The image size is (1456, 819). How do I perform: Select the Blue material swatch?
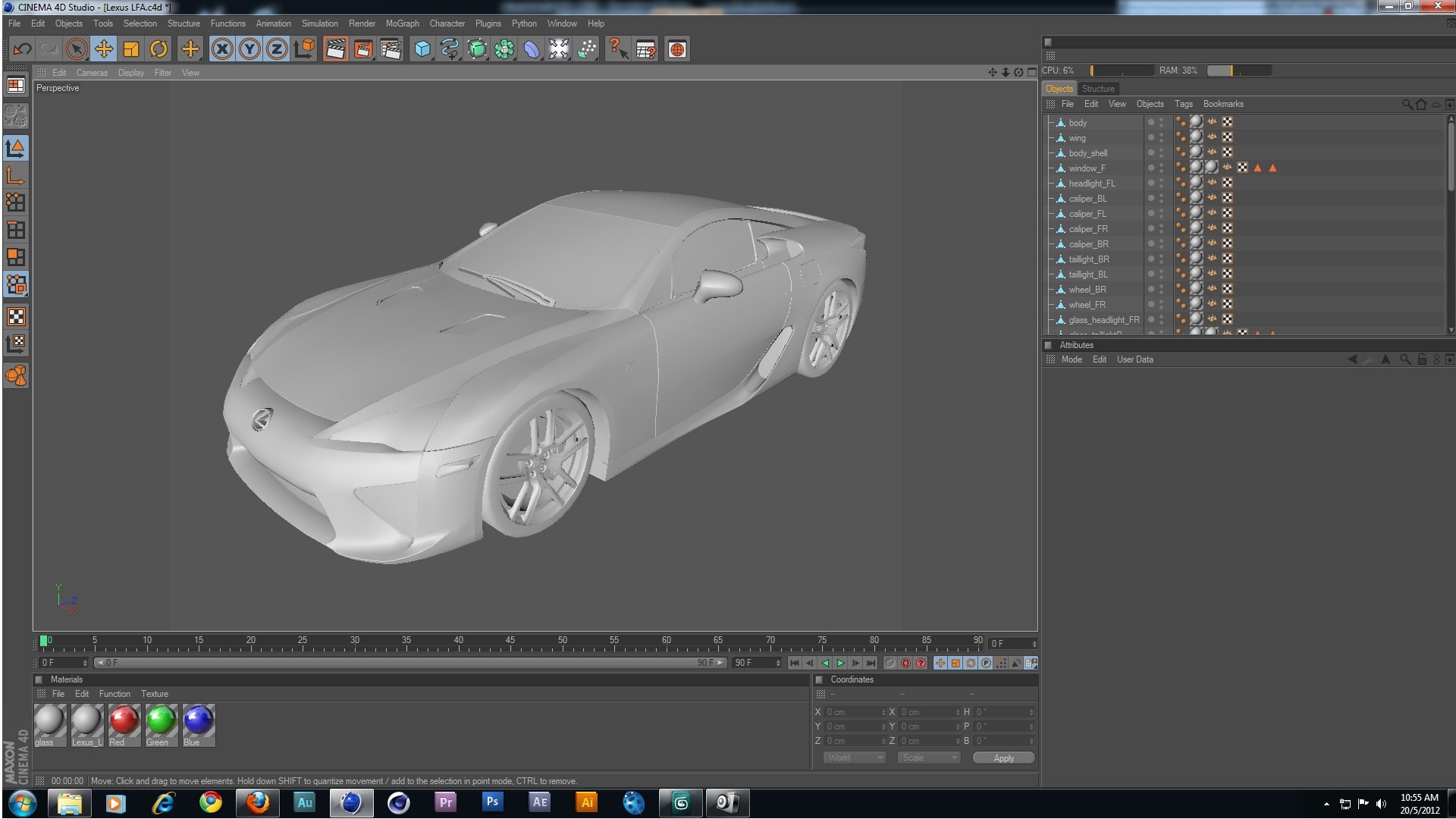coord(199,725)
